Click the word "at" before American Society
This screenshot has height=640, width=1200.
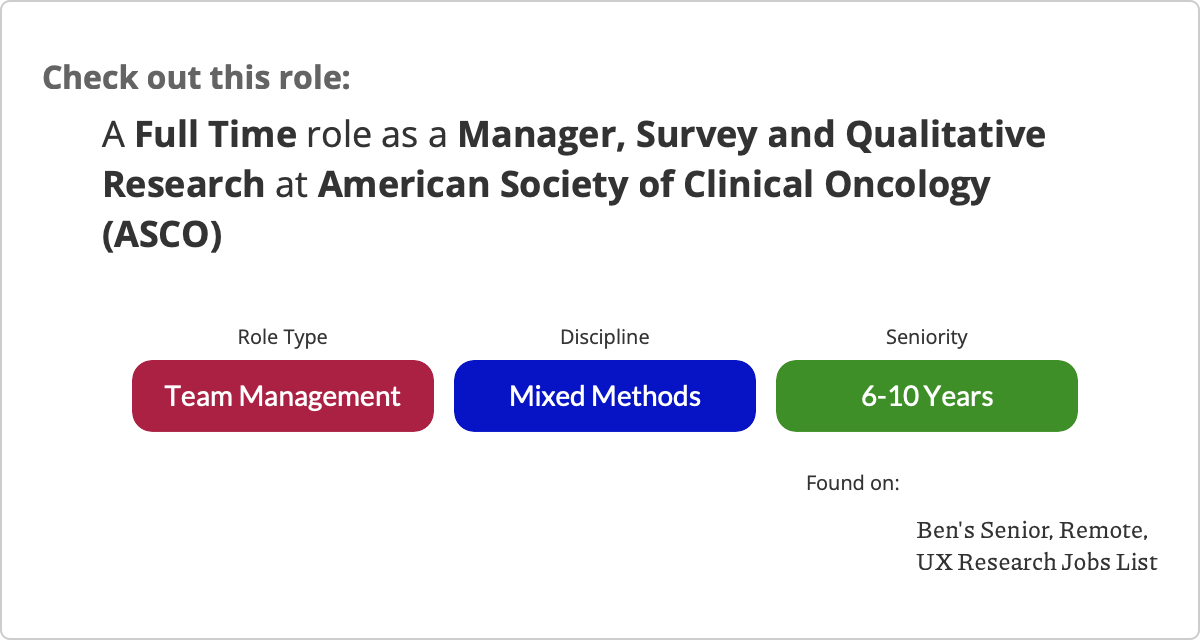(x=291, y=185)
